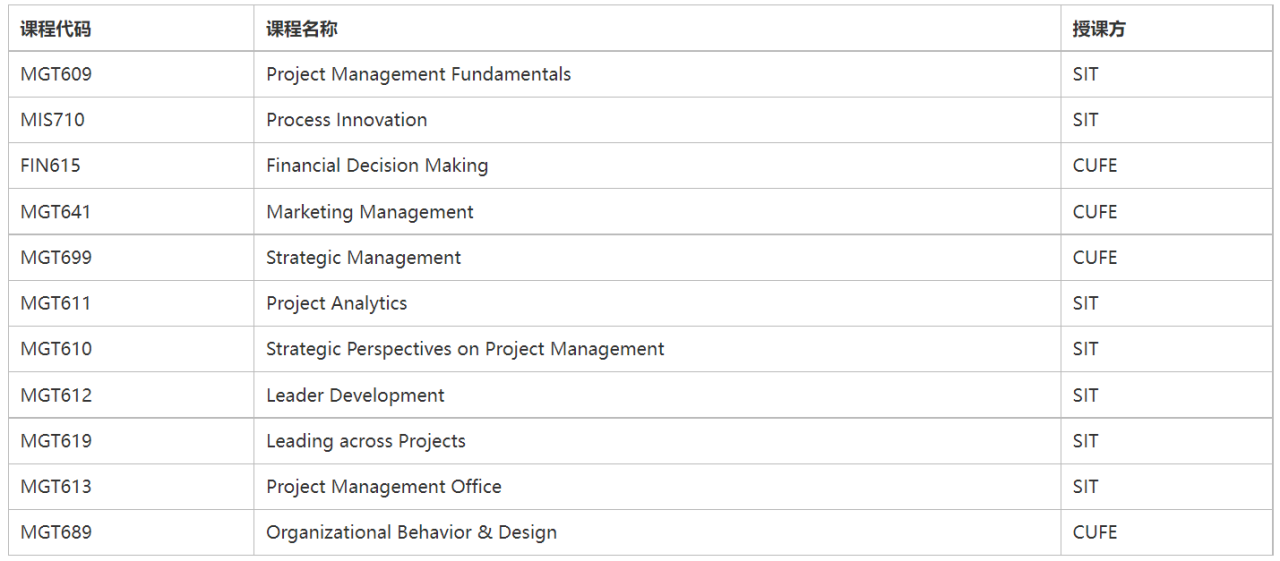This screenshot has height=561, width=1280.
Task: Click the Process Innovation course name
Action: tap(346, 120)
